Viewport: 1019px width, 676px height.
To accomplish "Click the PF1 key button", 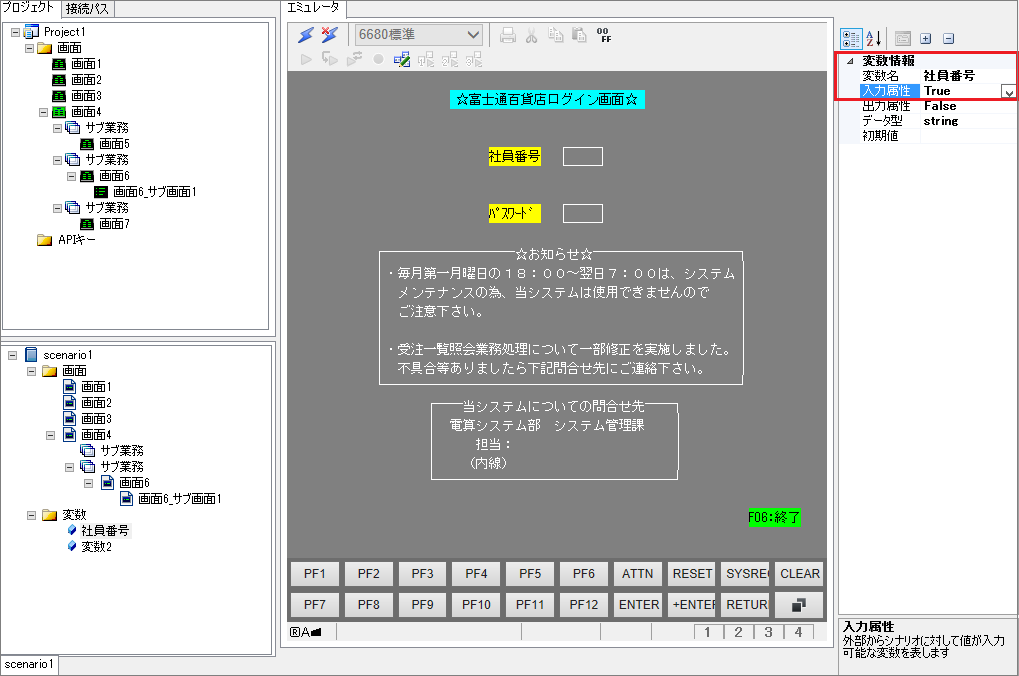I will [315, 574].
